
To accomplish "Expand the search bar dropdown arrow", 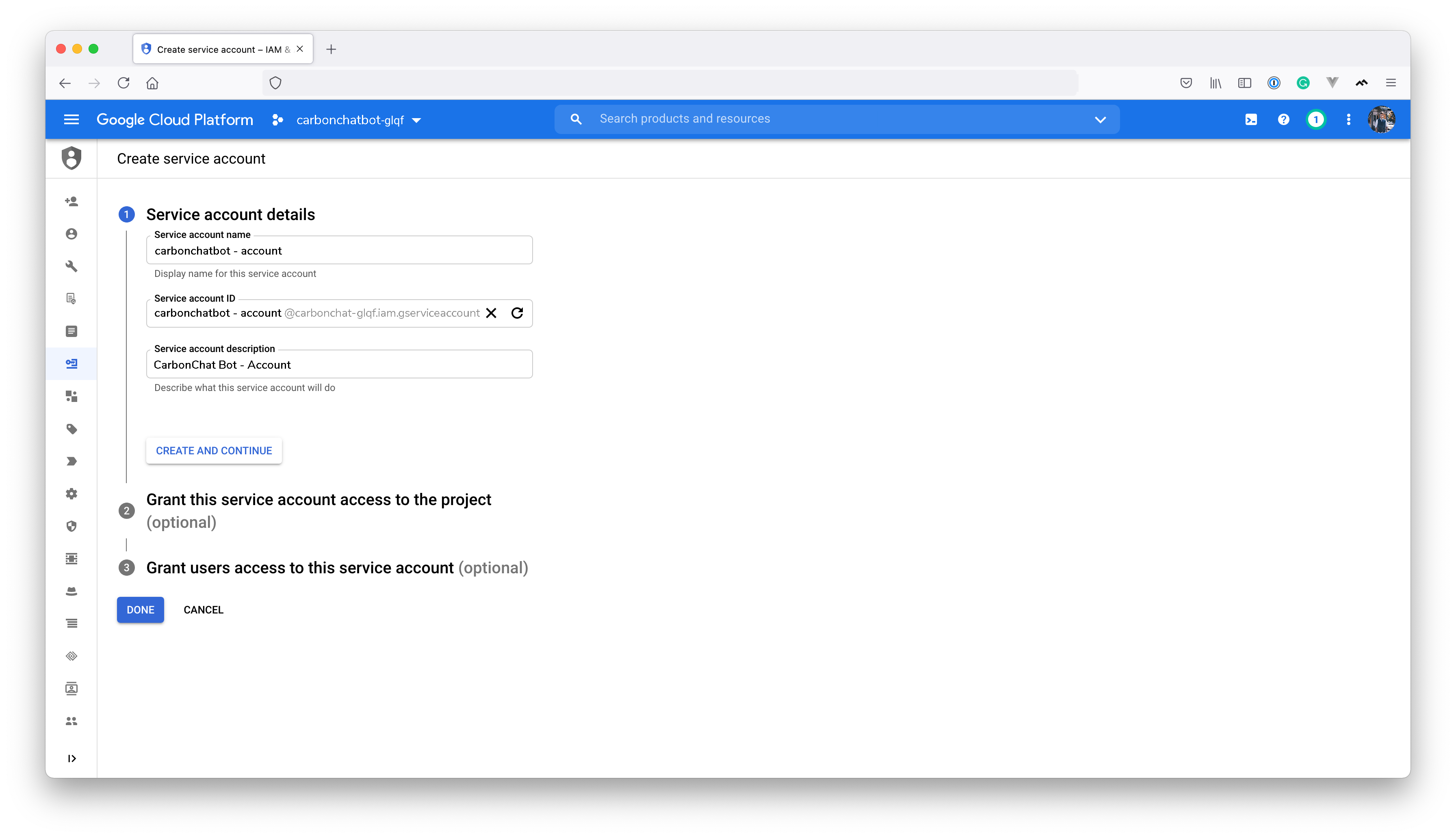I will 1100,120.
